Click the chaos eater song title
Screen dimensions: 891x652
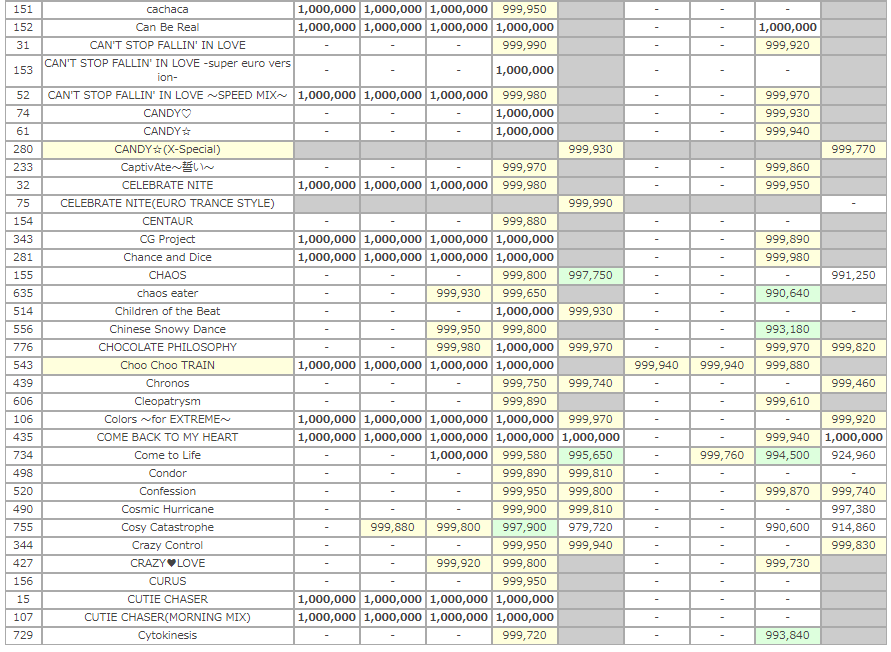[x=168, y=293]
